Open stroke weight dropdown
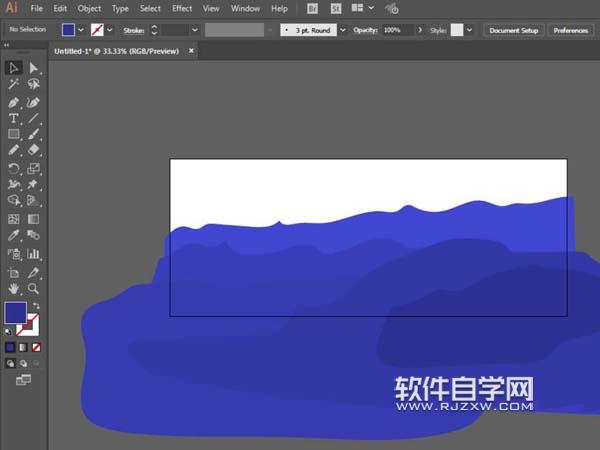Image resolution: width=600 pixels, height=450 pixels. click(x=195, y=30)
